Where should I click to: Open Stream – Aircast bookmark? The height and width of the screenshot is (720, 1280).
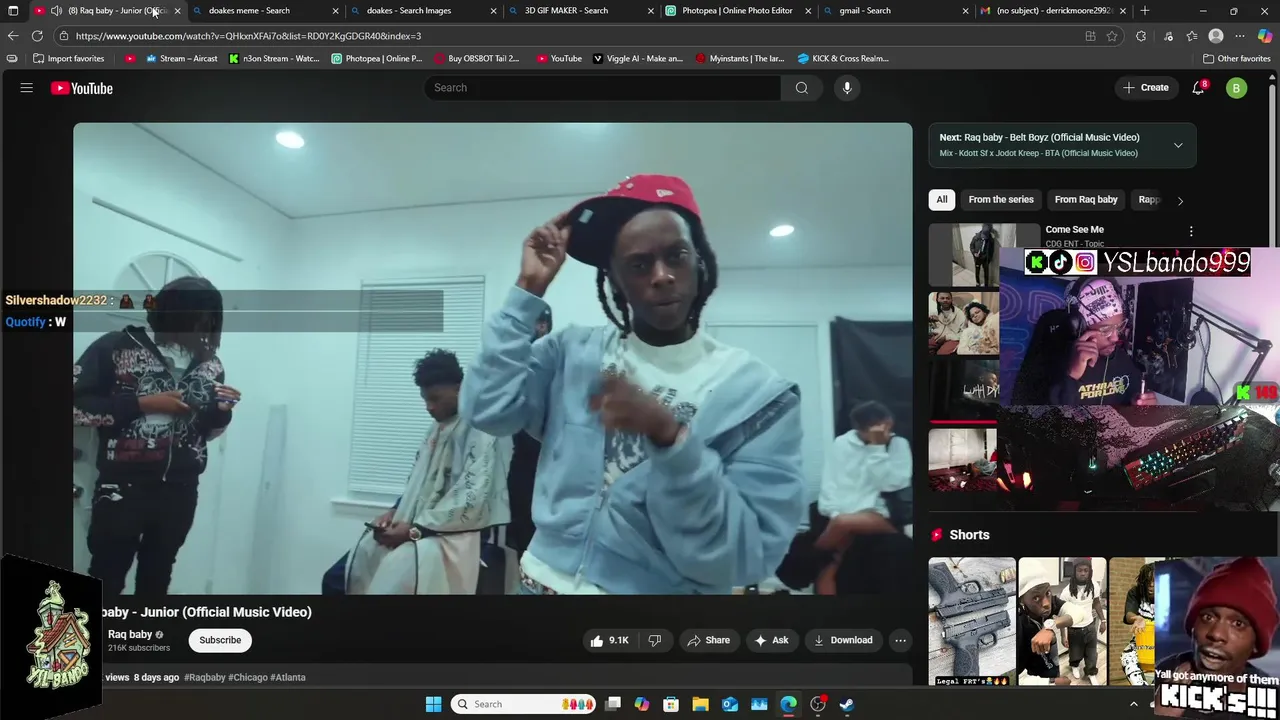182,59
